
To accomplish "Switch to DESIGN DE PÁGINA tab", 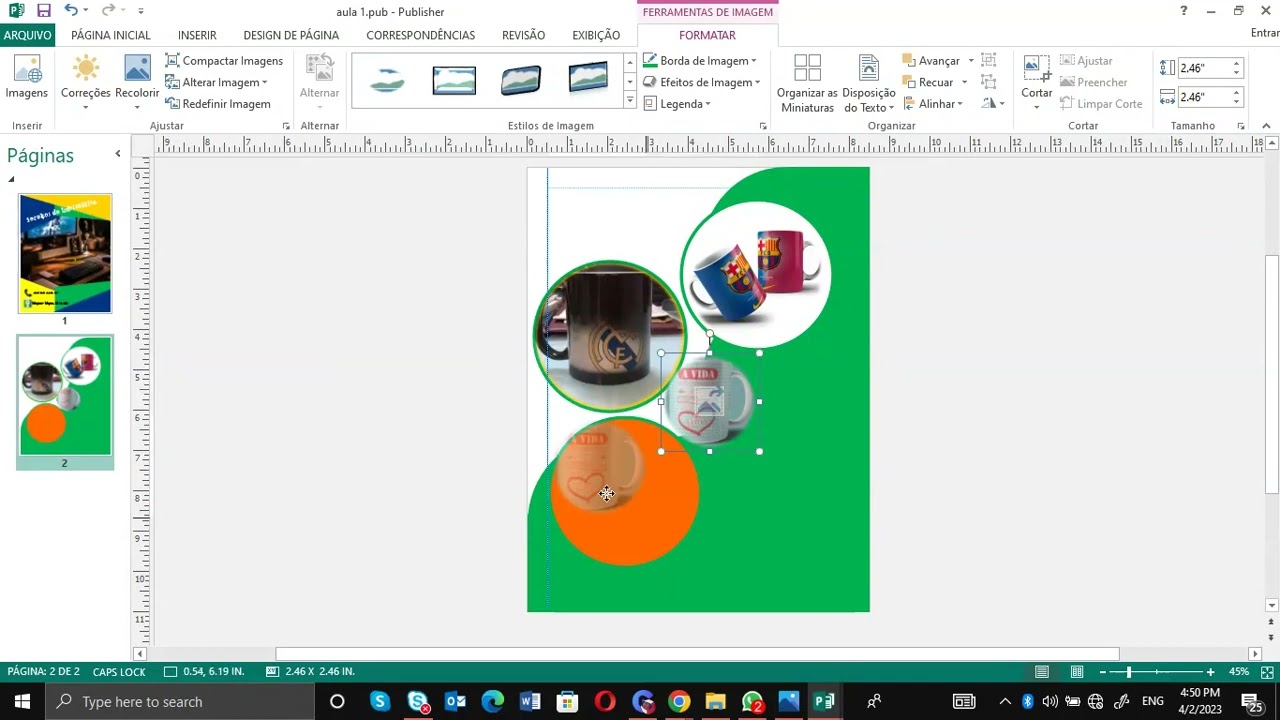I will tap(291, 35).
